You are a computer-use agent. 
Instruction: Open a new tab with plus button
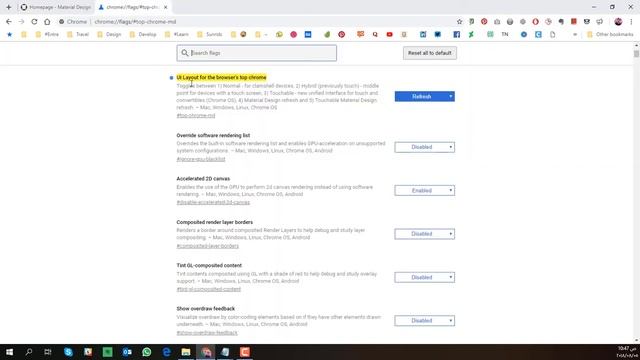9,7
